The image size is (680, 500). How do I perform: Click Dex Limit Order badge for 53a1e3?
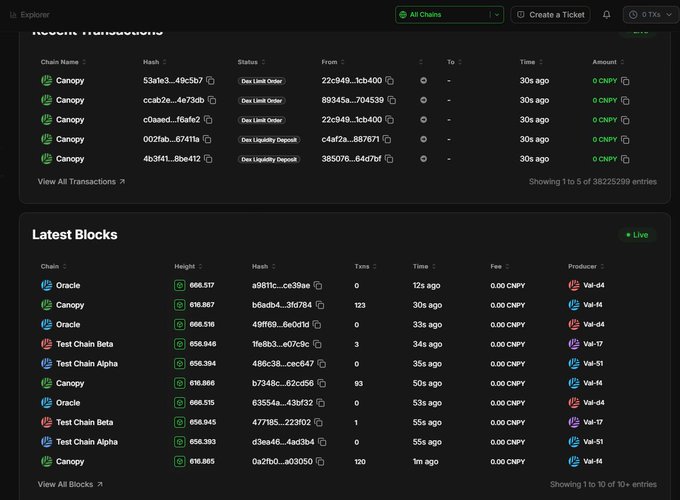click(262, 81)
